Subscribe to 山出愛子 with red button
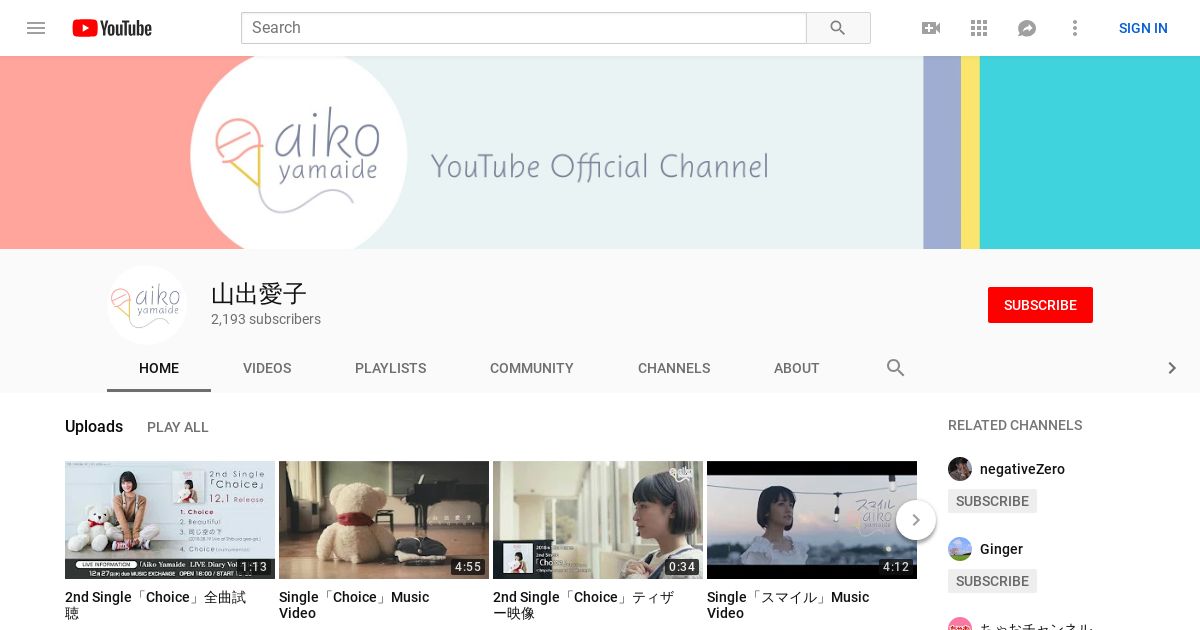 [1040, 305]
